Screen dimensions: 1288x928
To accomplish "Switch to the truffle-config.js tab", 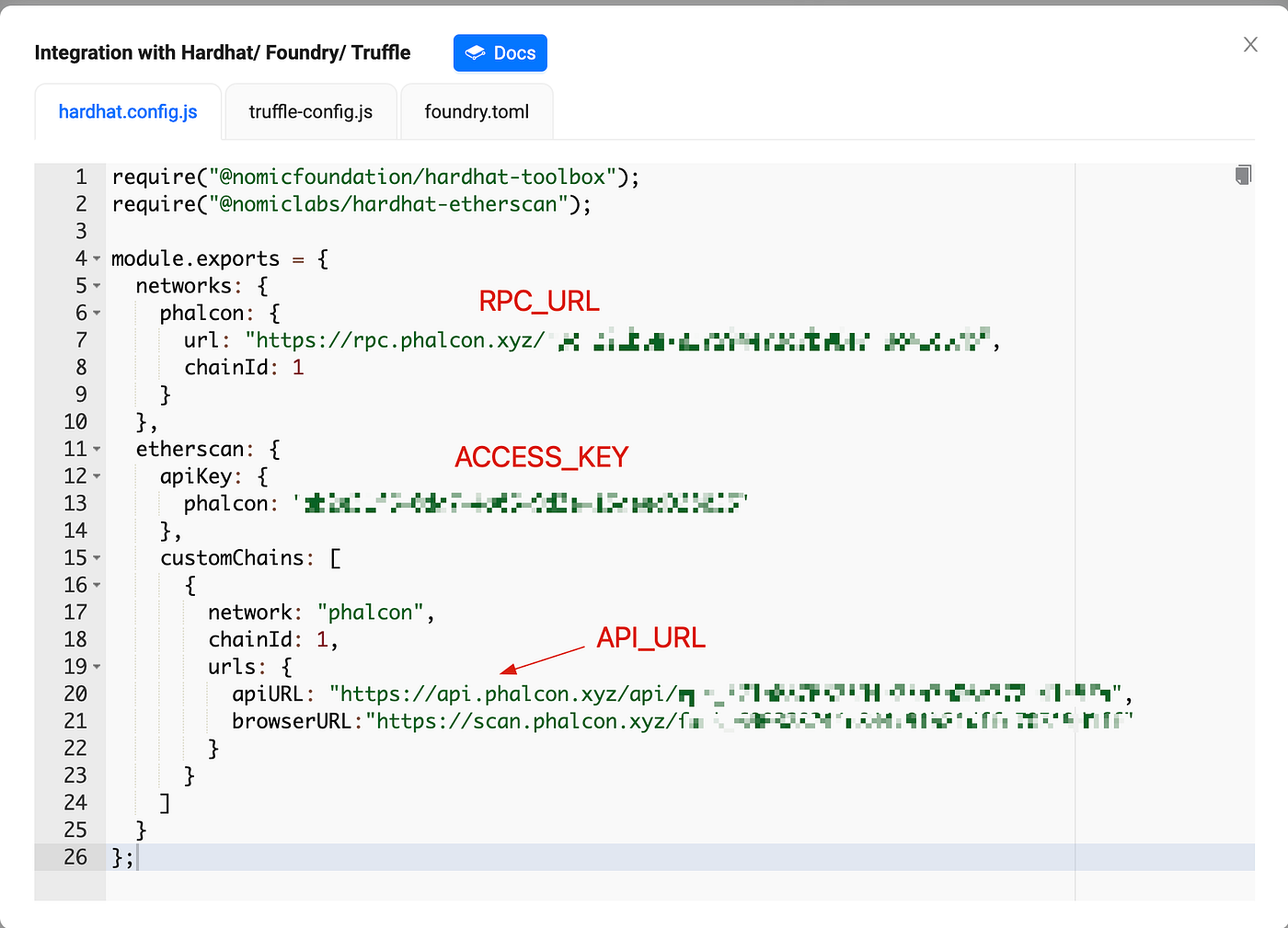I will 311,112.
